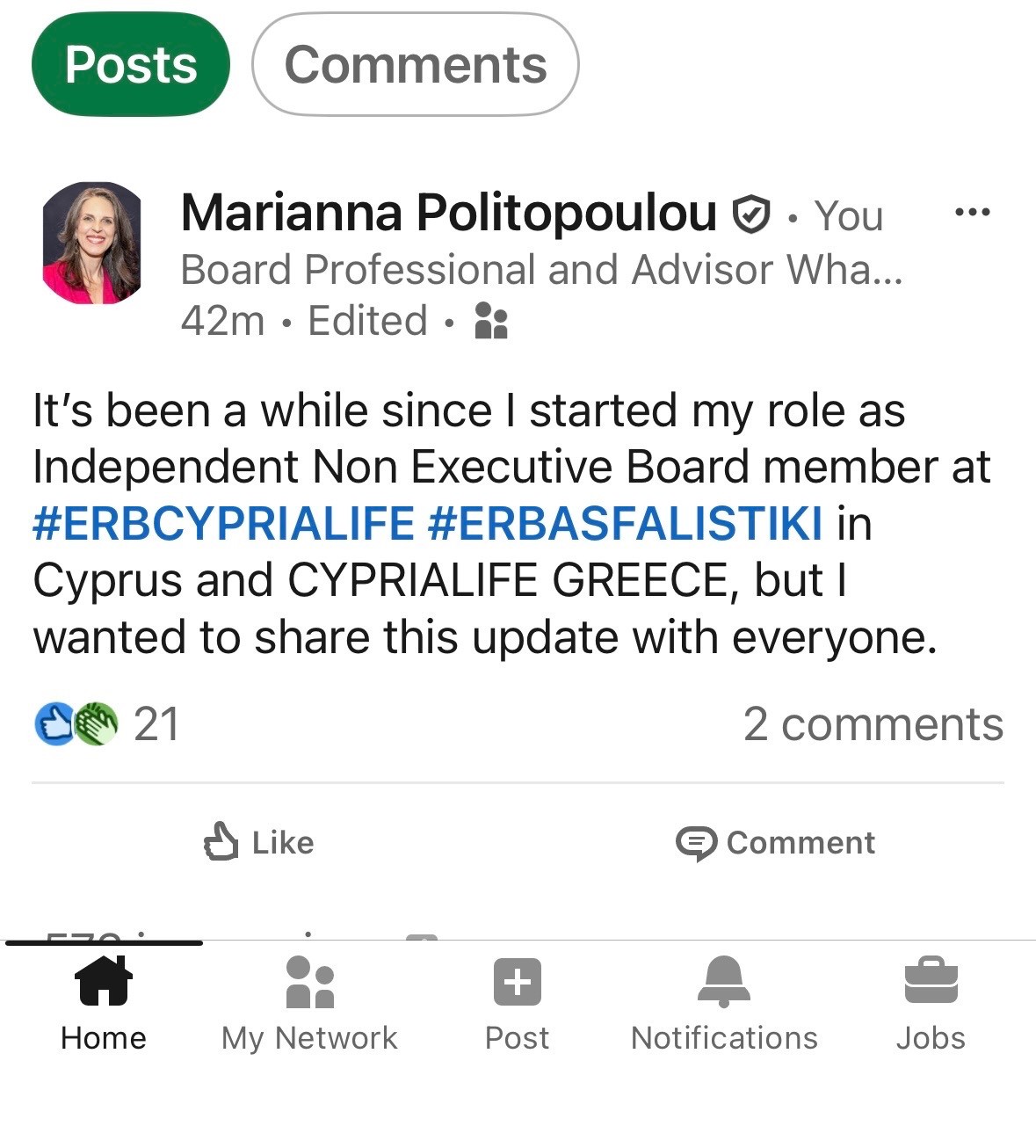This screenshot has width=1036, height=1148.
Task: Open the My Network people icon
Action: (310, 982)
